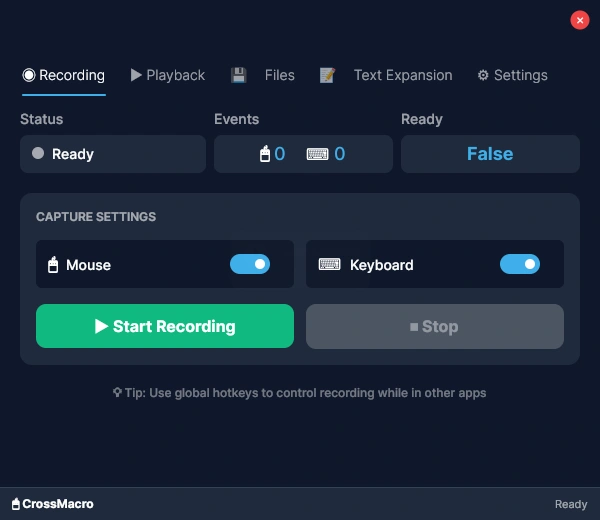
Task: Click the Ready text in bottom-right status bar
Action: [x=571, y=504]
